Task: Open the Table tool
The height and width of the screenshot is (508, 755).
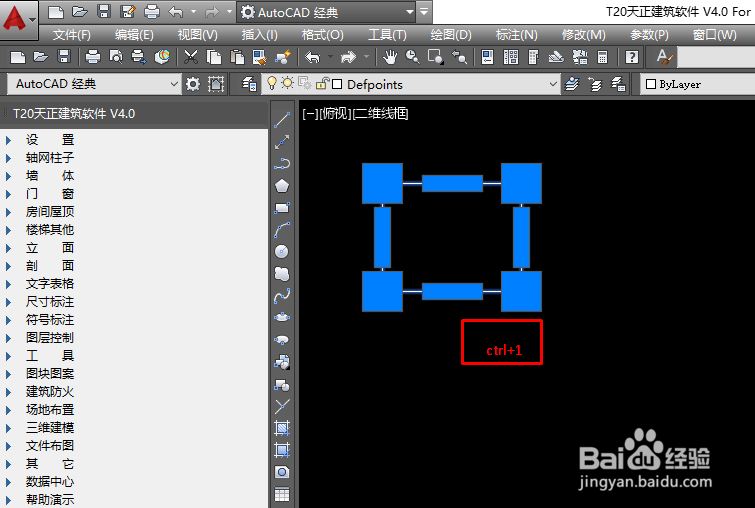Action: tap(282, 494)
